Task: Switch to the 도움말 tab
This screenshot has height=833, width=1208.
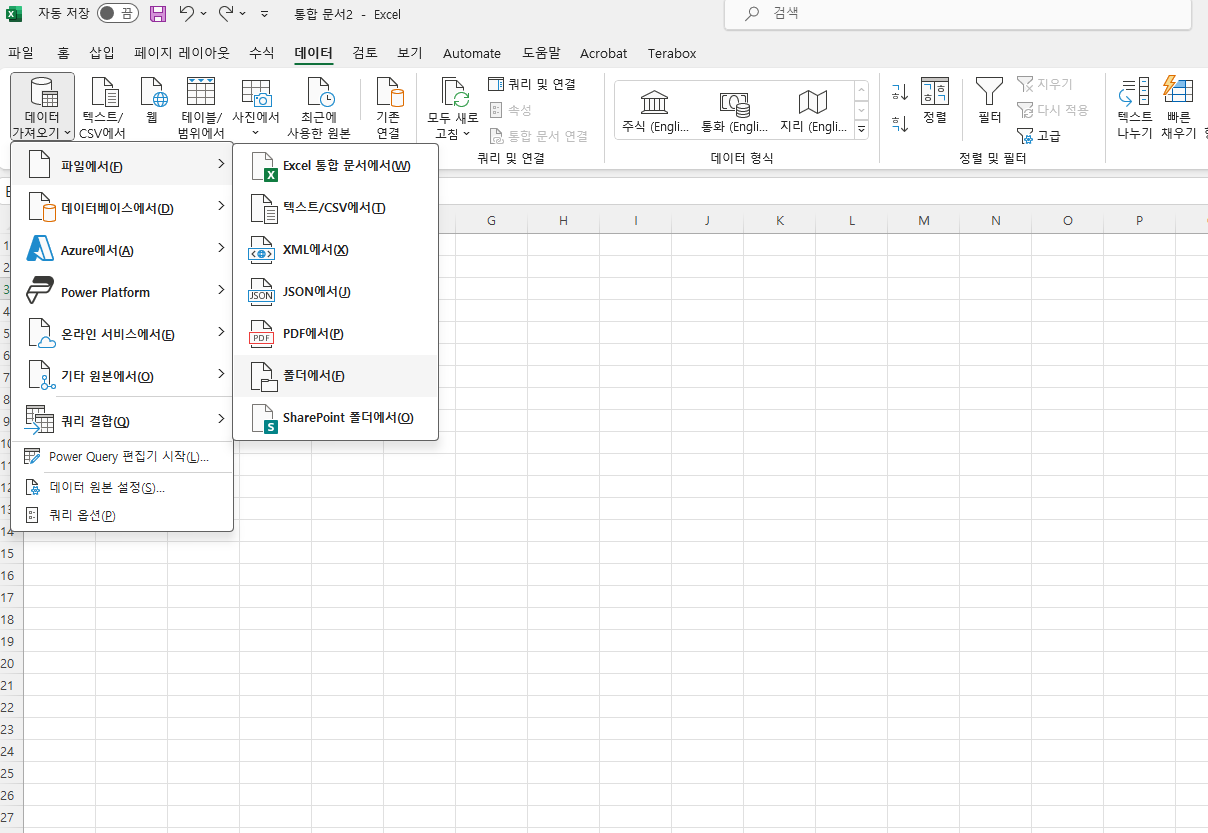Action: 541,53
